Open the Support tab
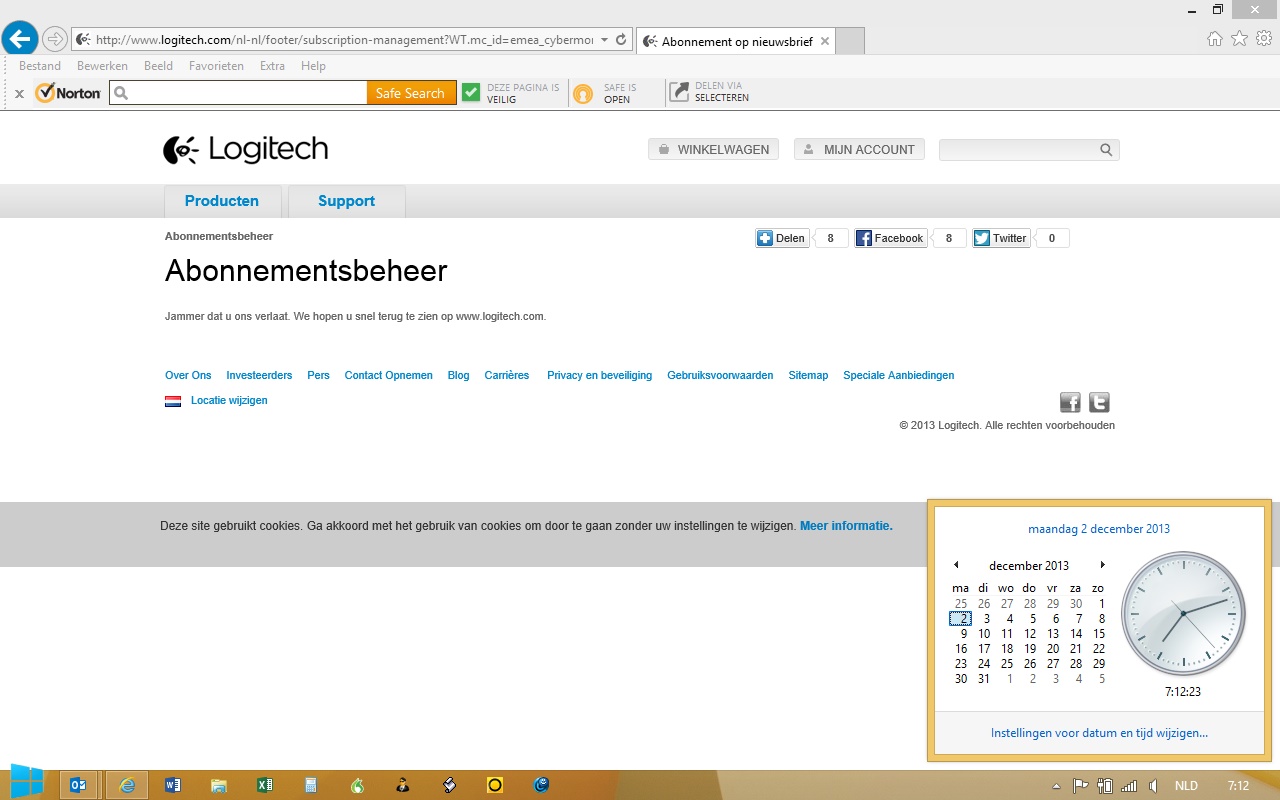Image resolution: width=1280 pixels, height=800 pixels. [346, 201]
